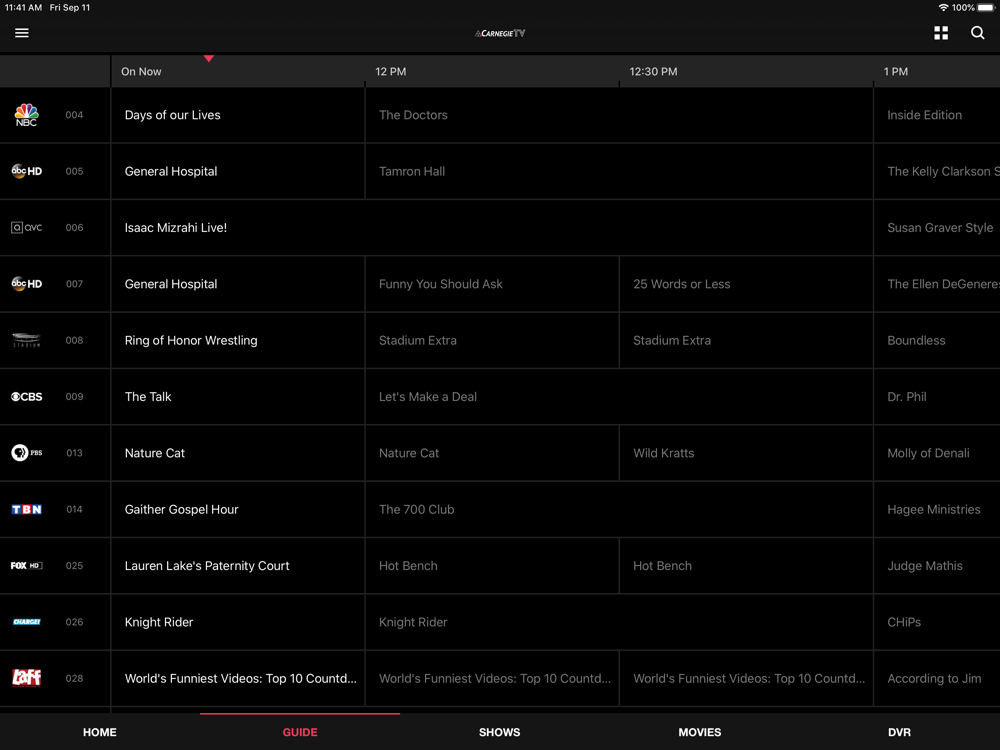The height and width of the screenshot is (750, 1000).
Task: Select Stadium channel 008 logo
Action: tap(27, 340)
